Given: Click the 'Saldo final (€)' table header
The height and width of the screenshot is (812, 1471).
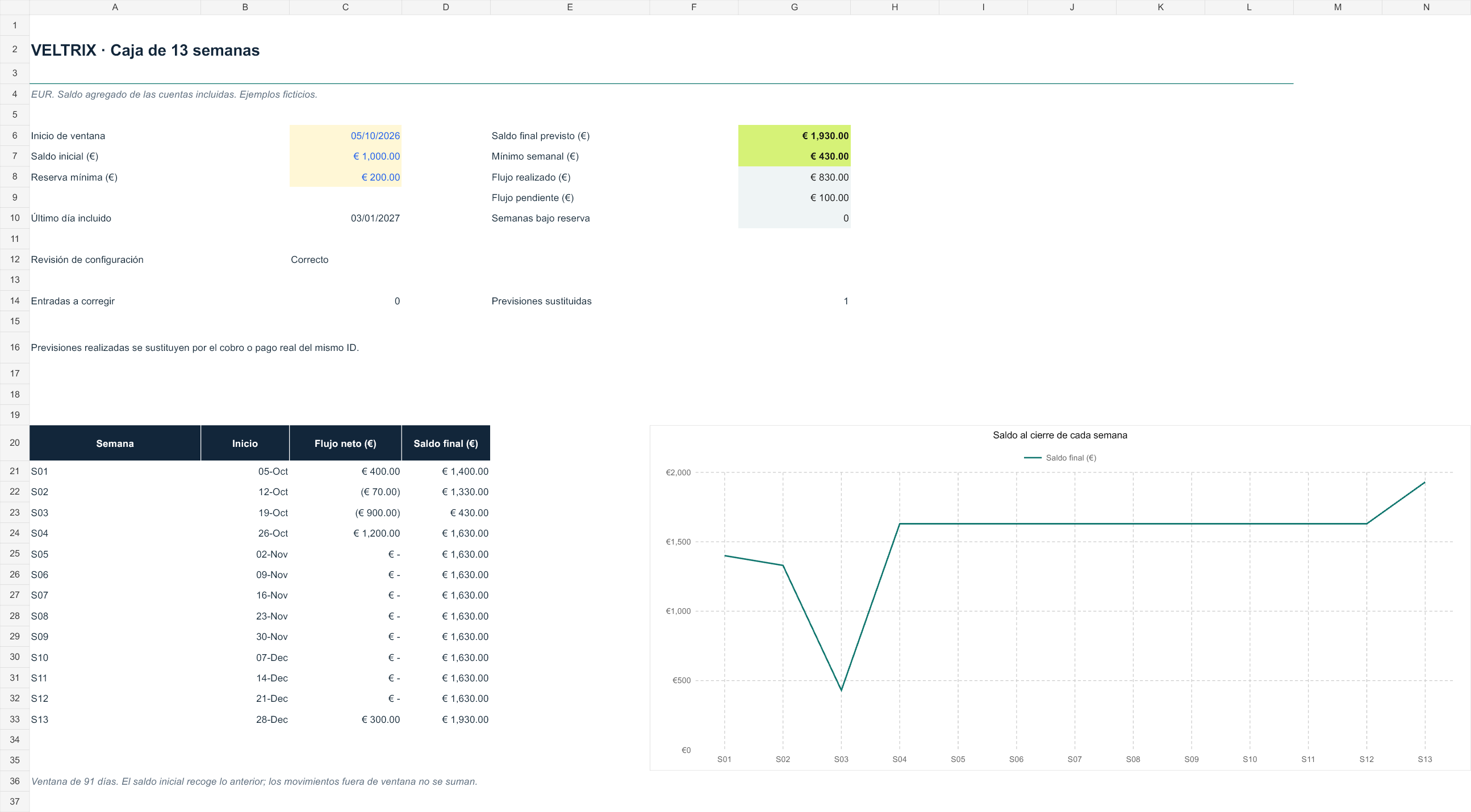Looking at the screenshot, I should (446, 443).
